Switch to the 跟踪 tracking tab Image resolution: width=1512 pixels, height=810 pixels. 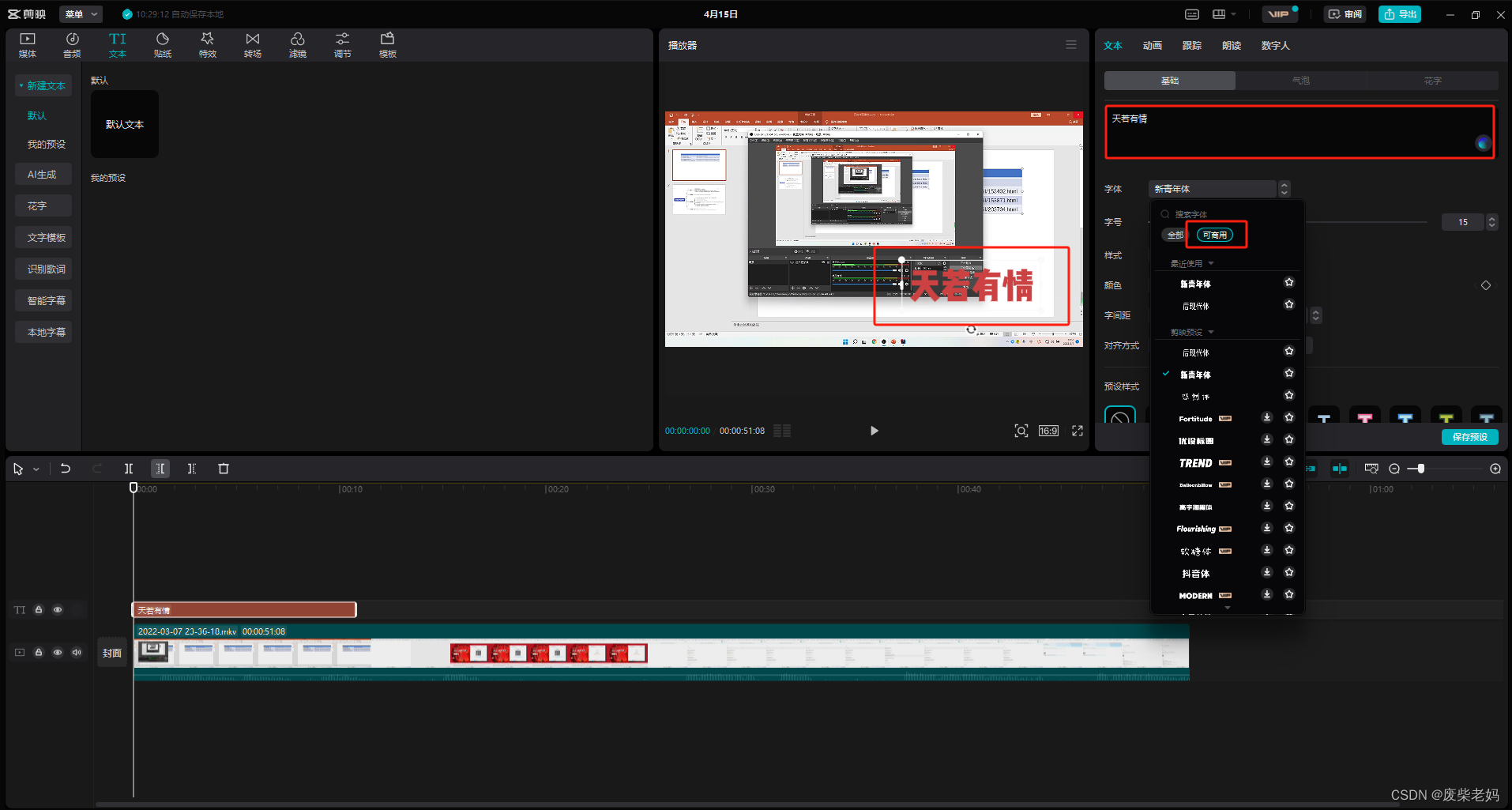[x=1191, y=46]
